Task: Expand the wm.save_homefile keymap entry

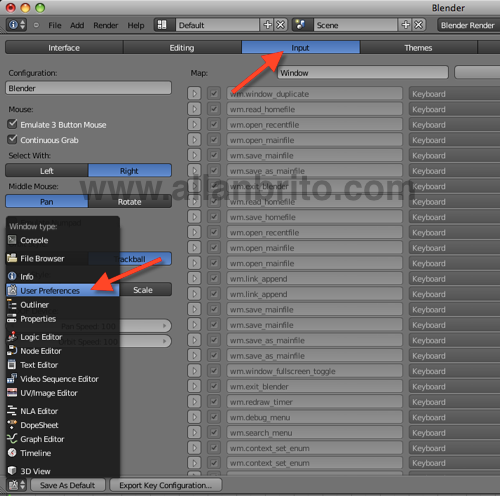Action: tap(194, 217)
